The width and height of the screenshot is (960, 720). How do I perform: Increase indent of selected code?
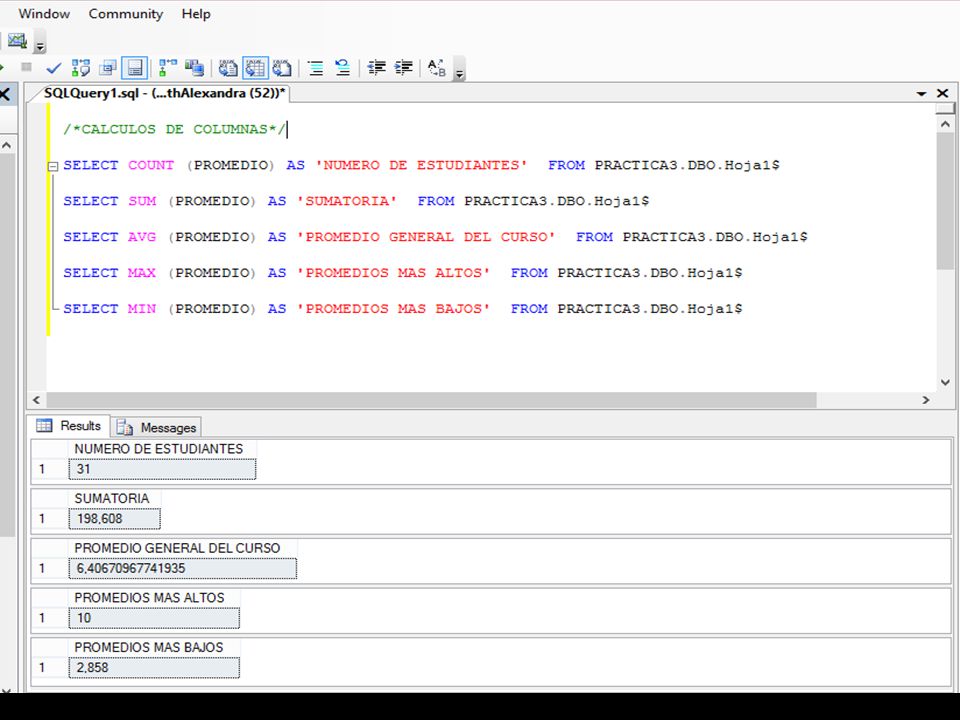point(404,67)
